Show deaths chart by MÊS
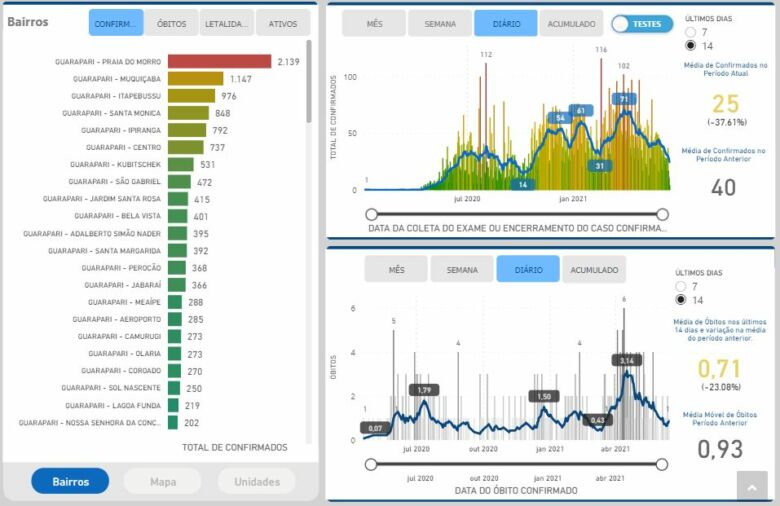Screen dimensions: 780x506 click(396, 269)
